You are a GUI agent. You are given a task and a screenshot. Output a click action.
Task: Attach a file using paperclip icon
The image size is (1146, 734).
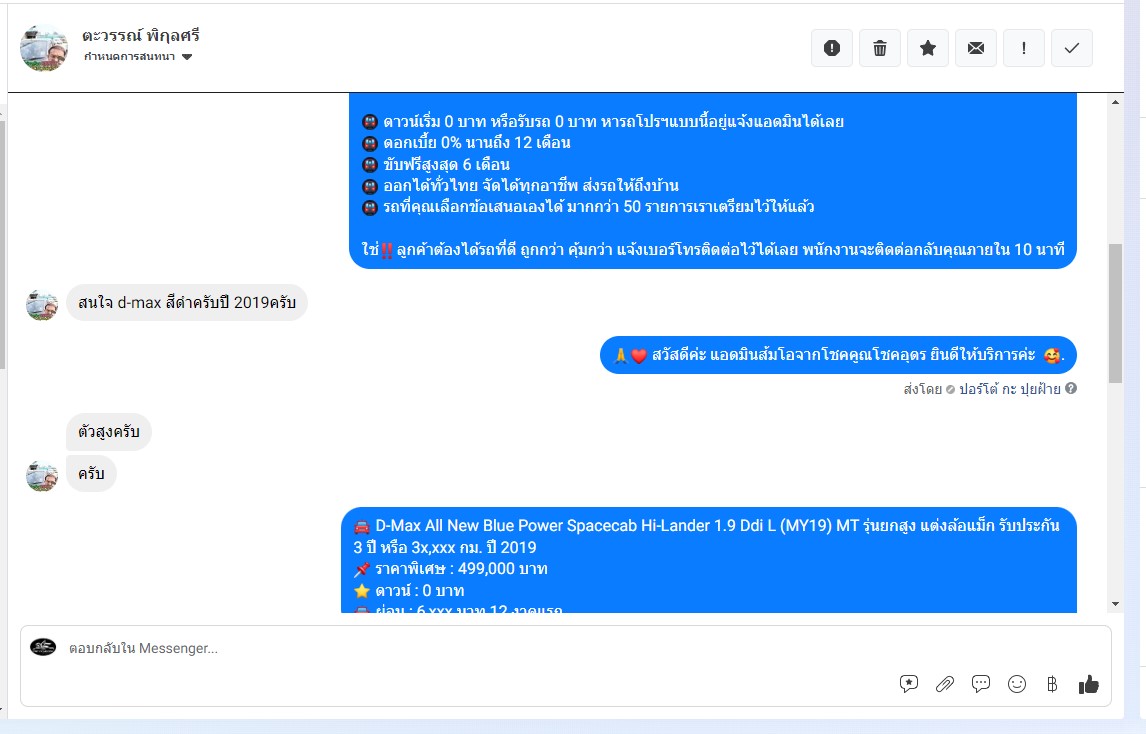coord(945,684)
